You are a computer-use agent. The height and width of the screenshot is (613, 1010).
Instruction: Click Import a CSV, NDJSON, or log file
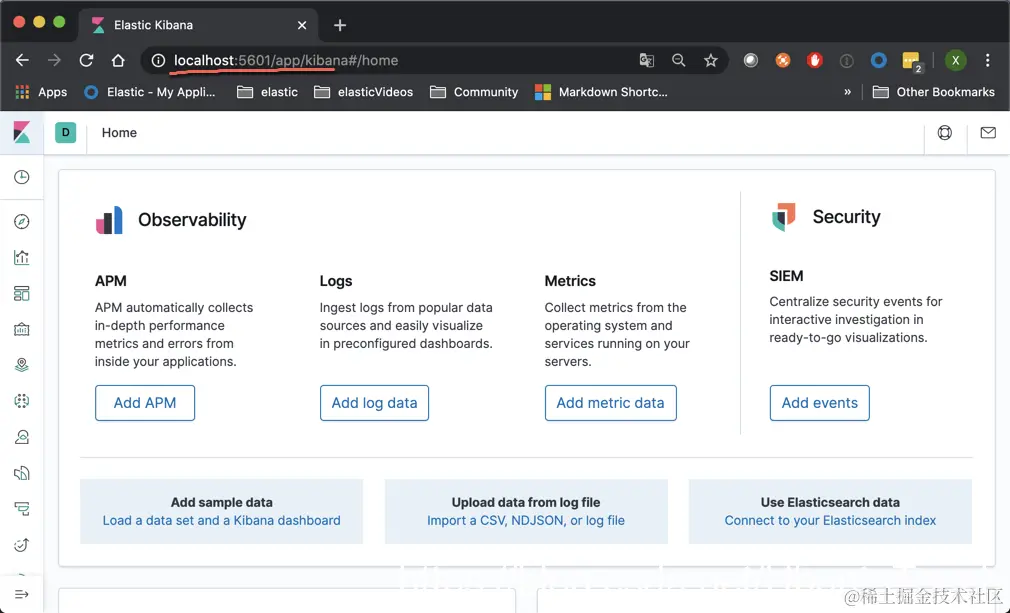pos(526,520)
